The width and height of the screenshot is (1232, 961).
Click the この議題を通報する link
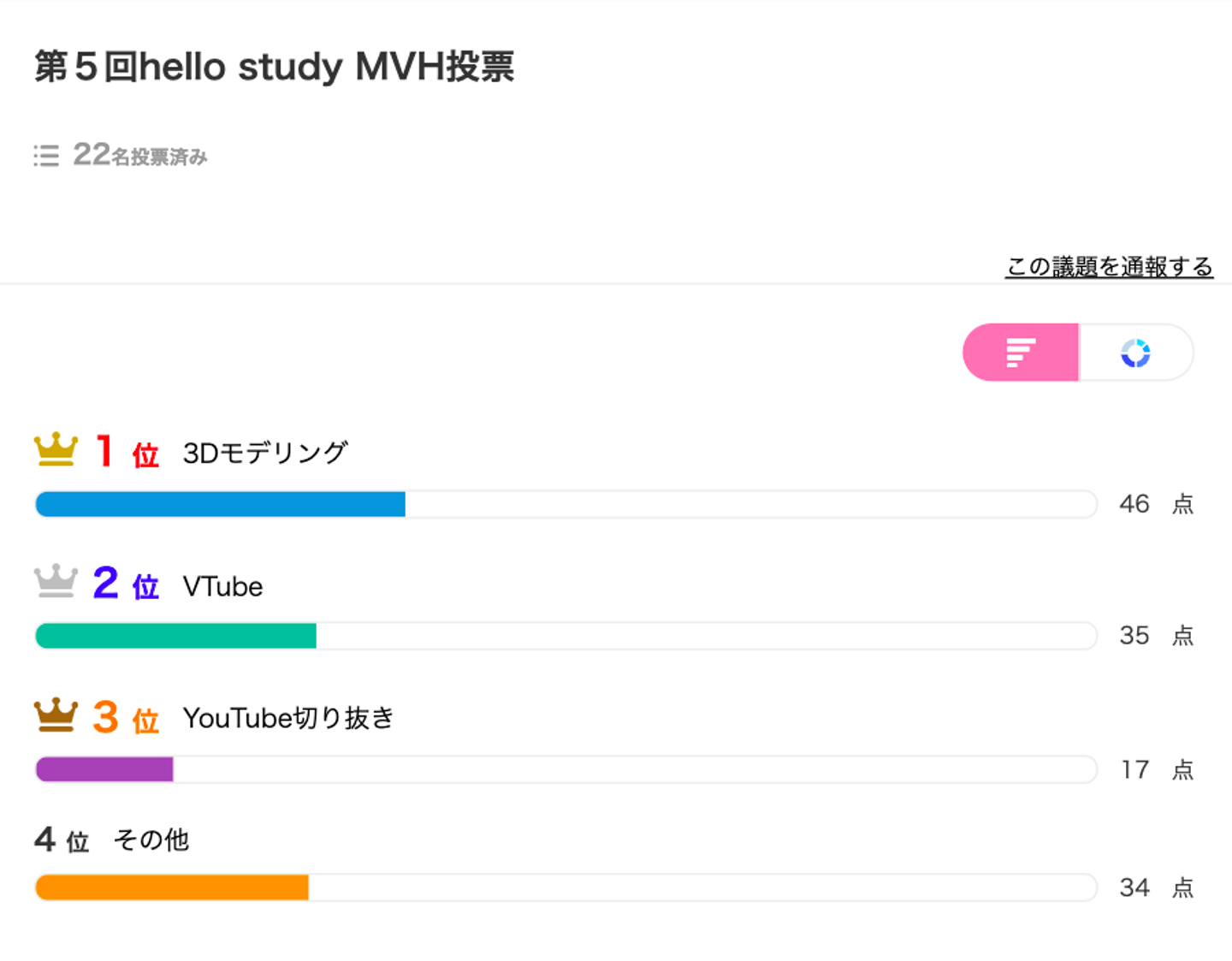click(x=1109, y=267)
